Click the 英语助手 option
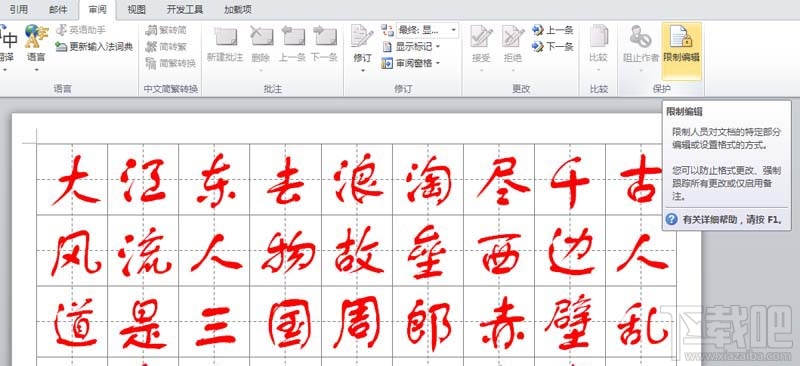 pyautogui.click(x=82, y=30)
